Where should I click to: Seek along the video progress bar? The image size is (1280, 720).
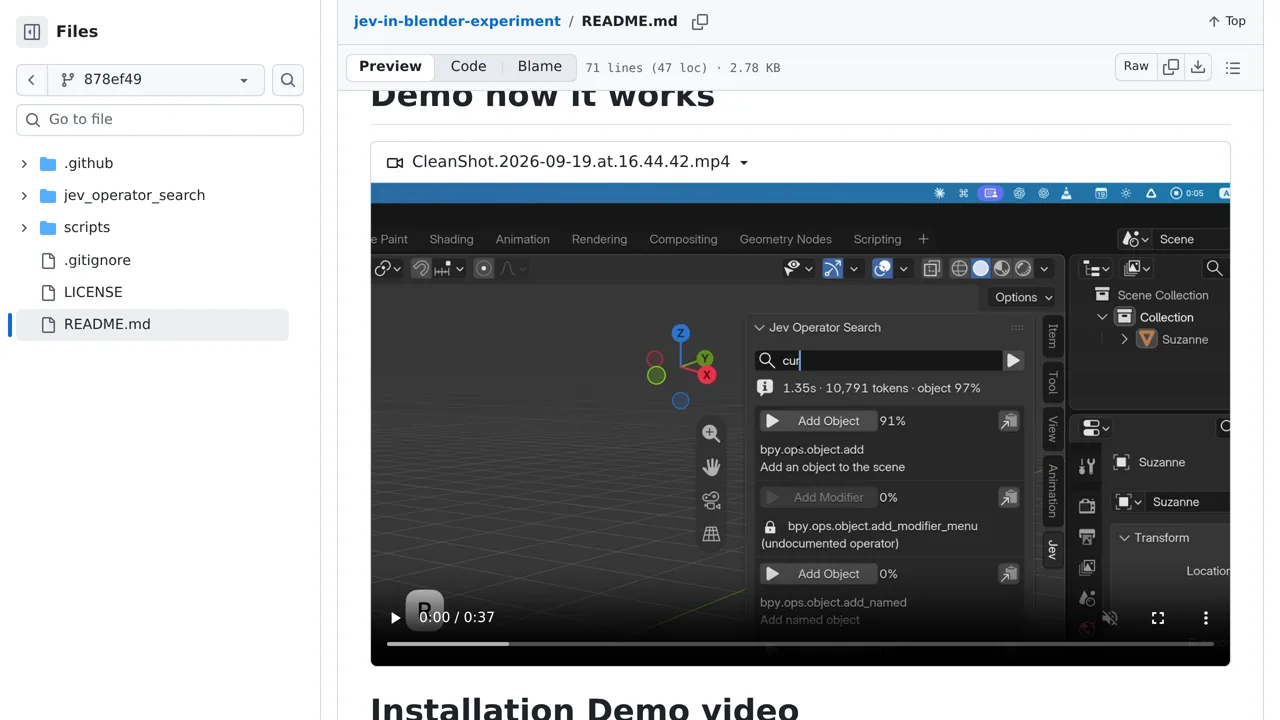(x=800, y=644)
